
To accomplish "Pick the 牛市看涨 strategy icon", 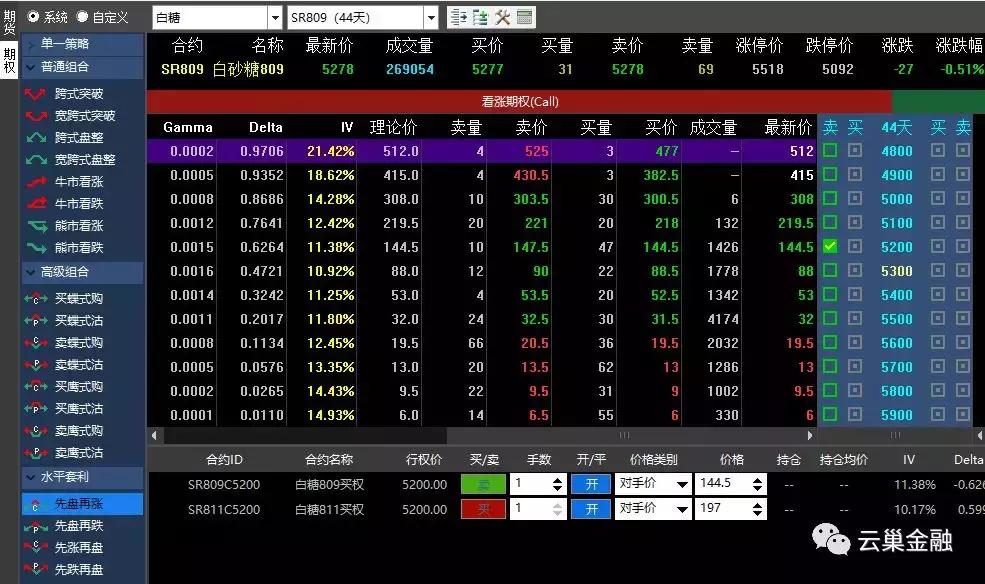I will coord(35,181).
